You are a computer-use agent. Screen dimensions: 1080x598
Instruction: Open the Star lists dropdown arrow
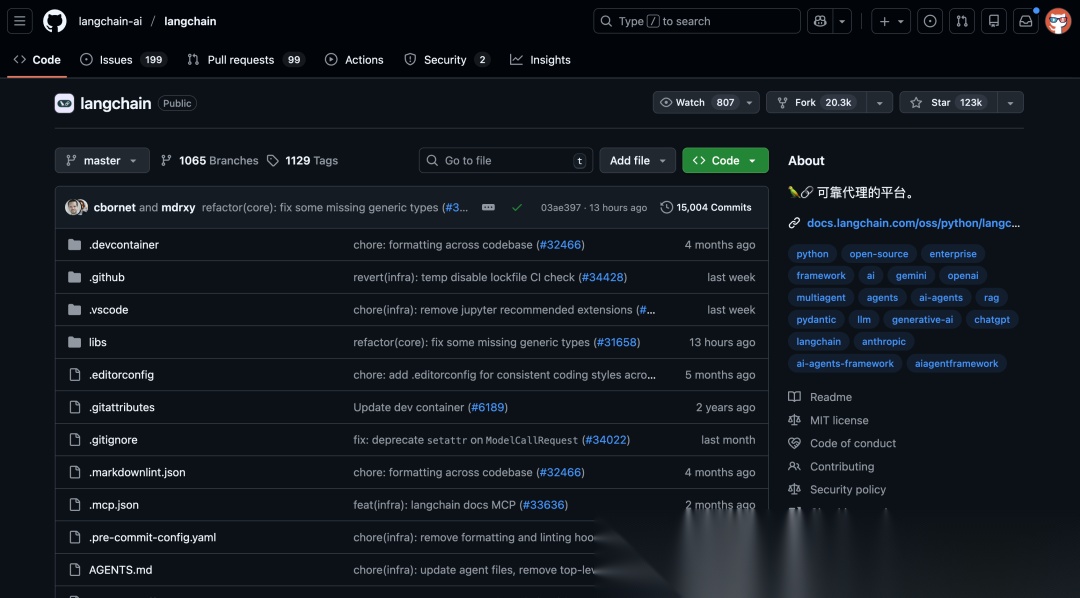click(1010, 103)
